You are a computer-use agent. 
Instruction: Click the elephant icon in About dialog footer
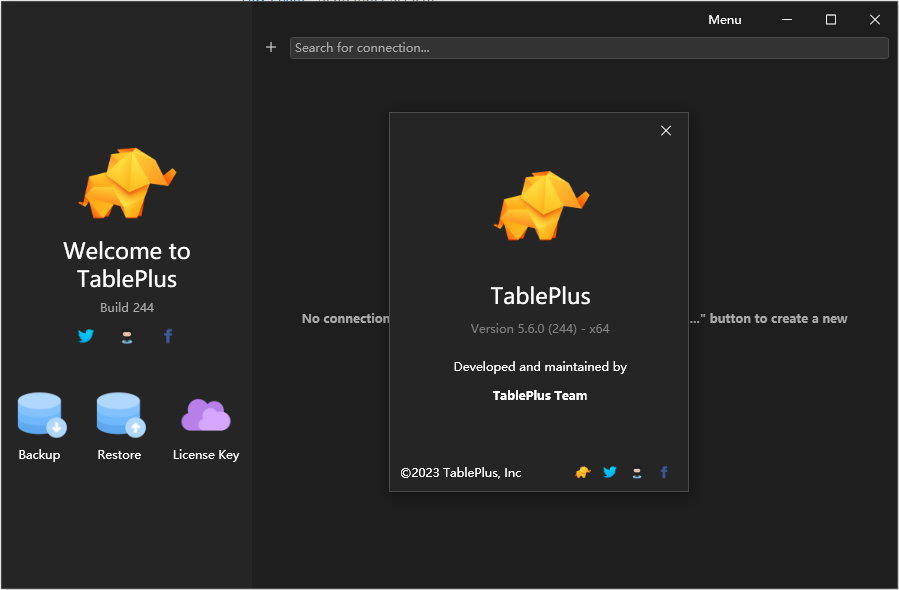tap(583, 472)
